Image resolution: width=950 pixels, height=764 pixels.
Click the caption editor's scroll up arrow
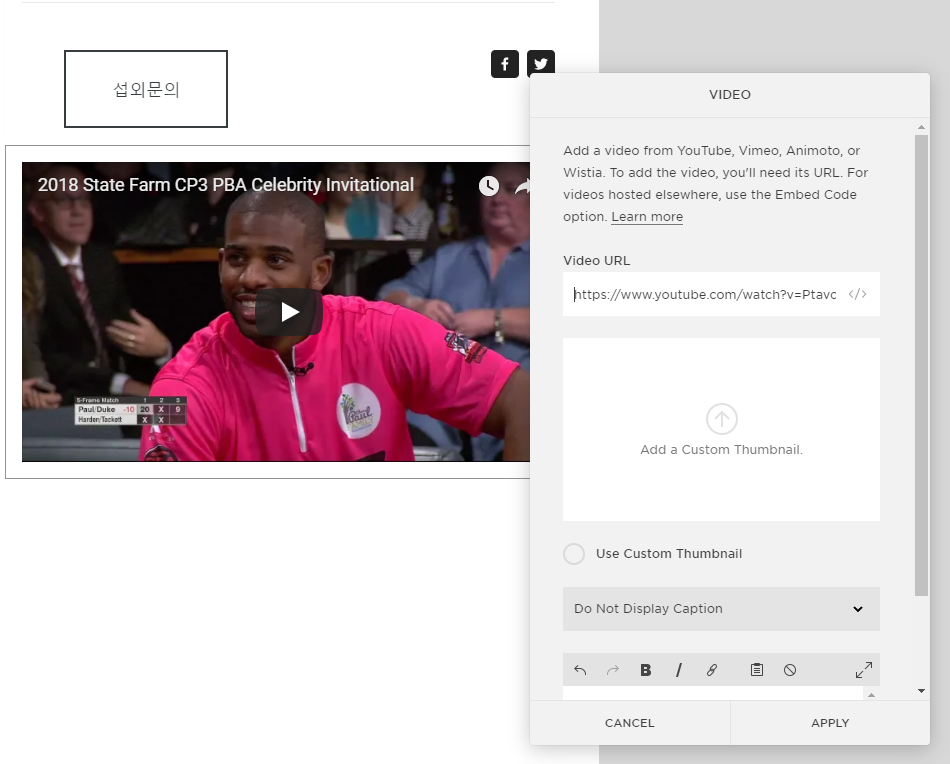(x=871, y=695)
